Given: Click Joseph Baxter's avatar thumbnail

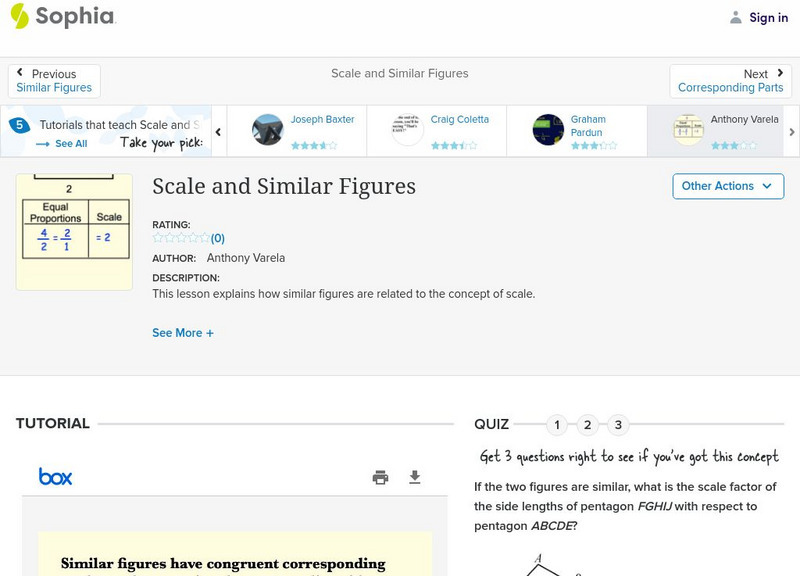Looking at the screenshot, I should [268, 130].
